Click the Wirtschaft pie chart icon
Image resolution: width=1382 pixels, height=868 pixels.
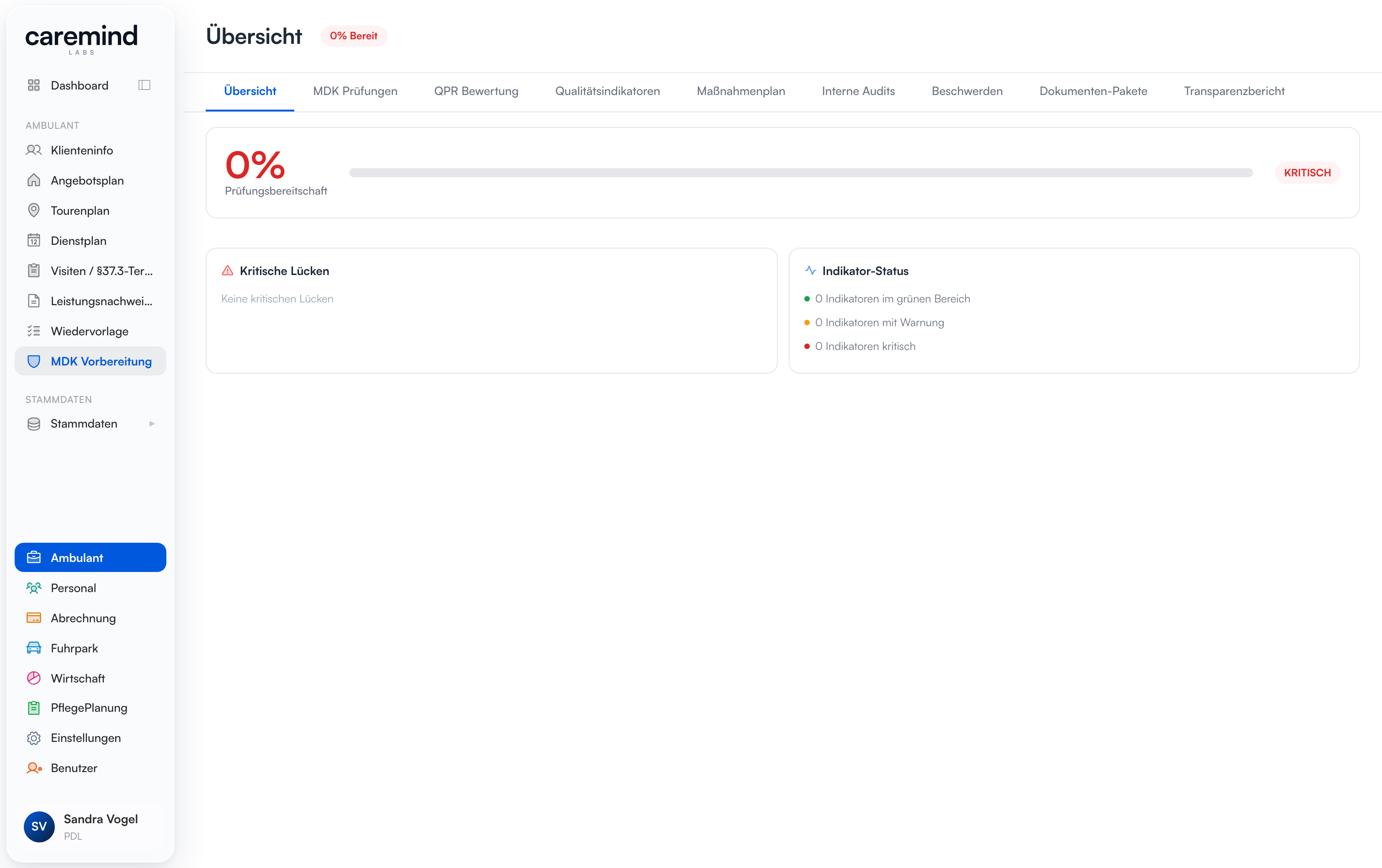coord(34,678)
